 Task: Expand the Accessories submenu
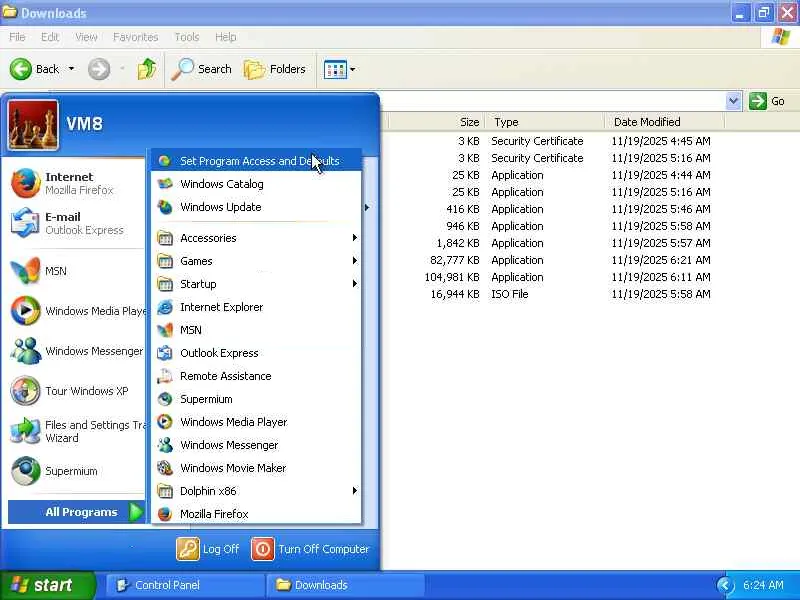(256, 238)
